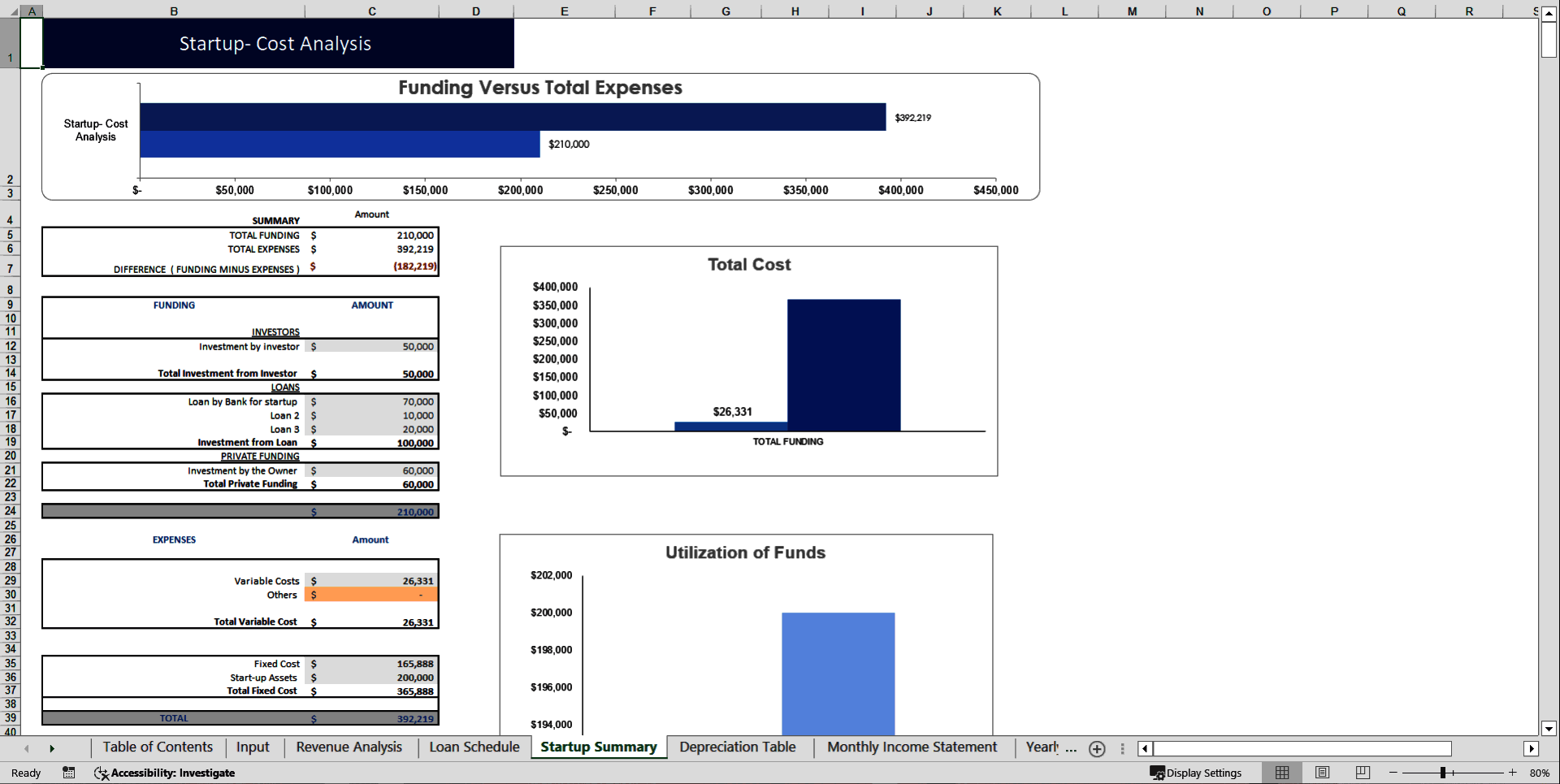The height and width of the screenshot is (784, 1560).
Task: Enable Page Break Preview mode
Action: point(1361,773)
